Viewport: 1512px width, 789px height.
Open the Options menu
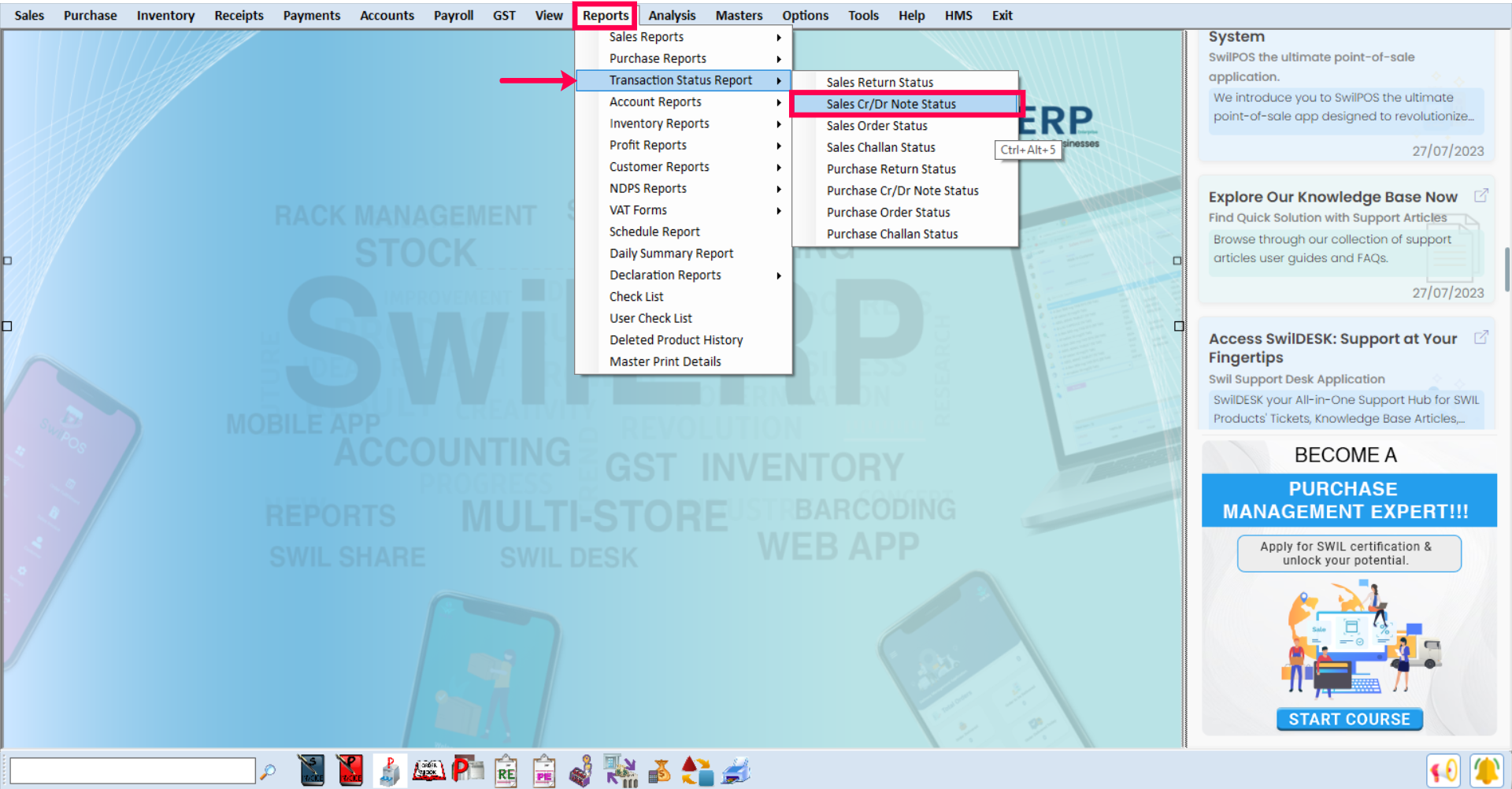805,15
